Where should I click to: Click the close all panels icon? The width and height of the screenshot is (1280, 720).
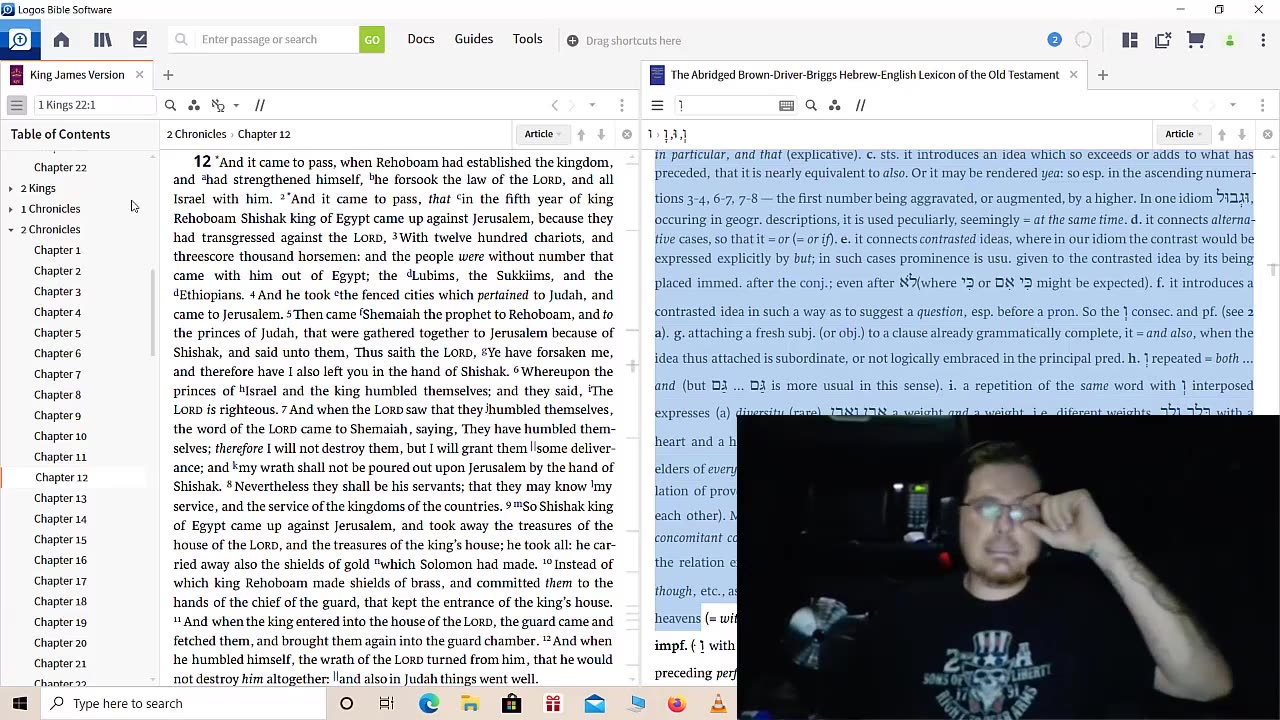[x=1163, y=40]
